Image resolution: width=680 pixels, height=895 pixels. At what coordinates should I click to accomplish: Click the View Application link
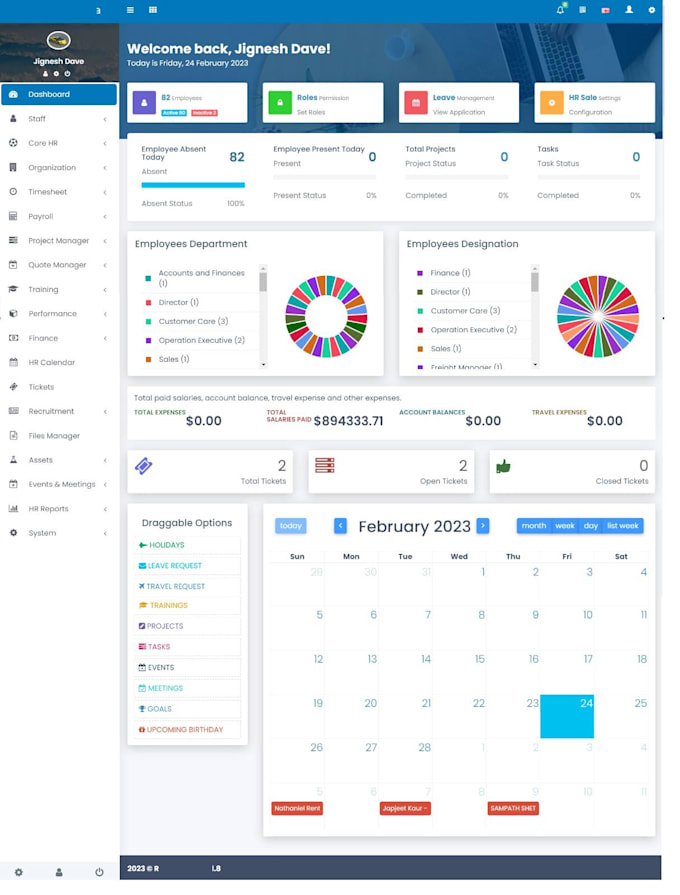pyautogui.click(x=459, y=112)
